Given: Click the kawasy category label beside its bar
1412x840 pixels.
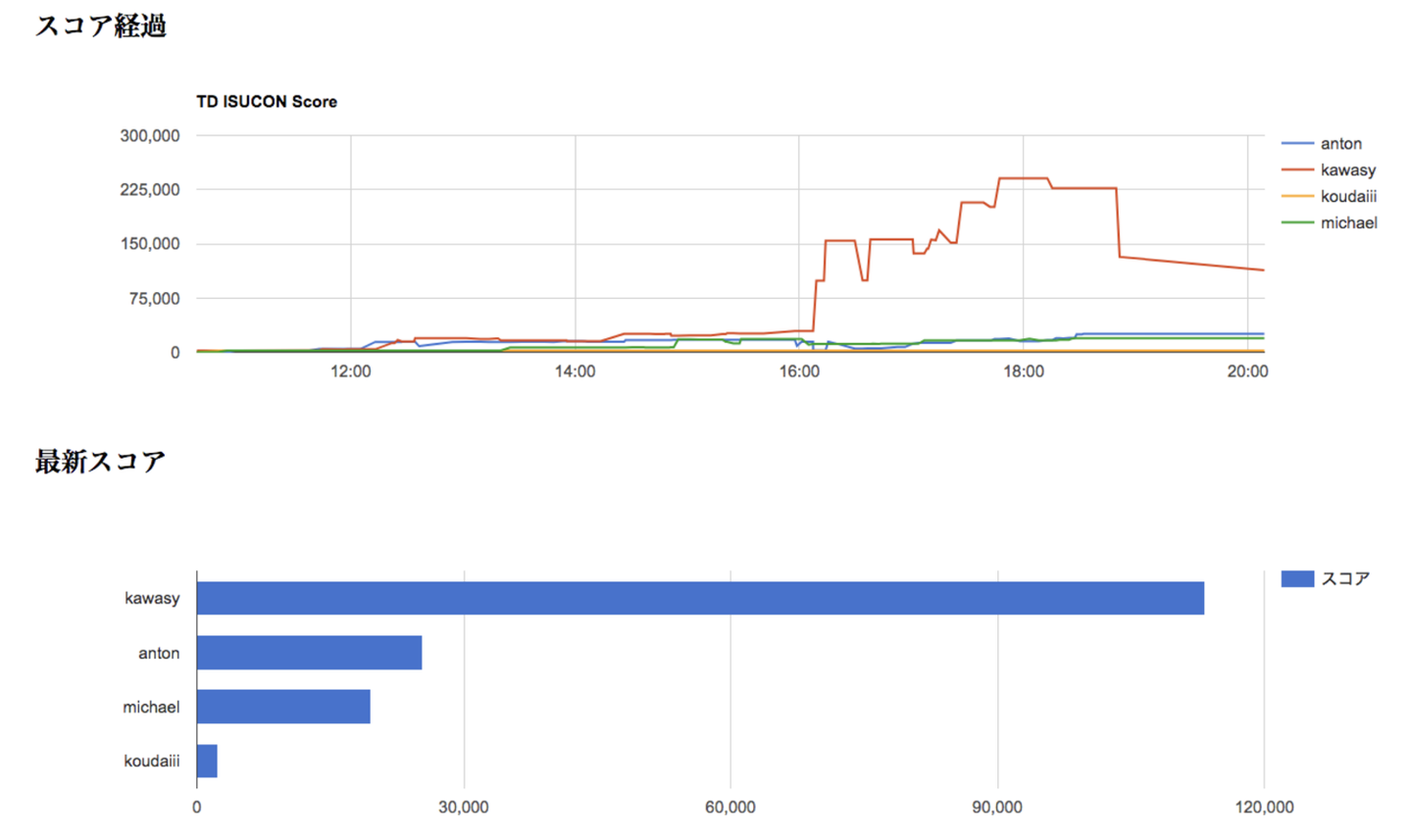Looking at the screenshot, I should point(152,598).
